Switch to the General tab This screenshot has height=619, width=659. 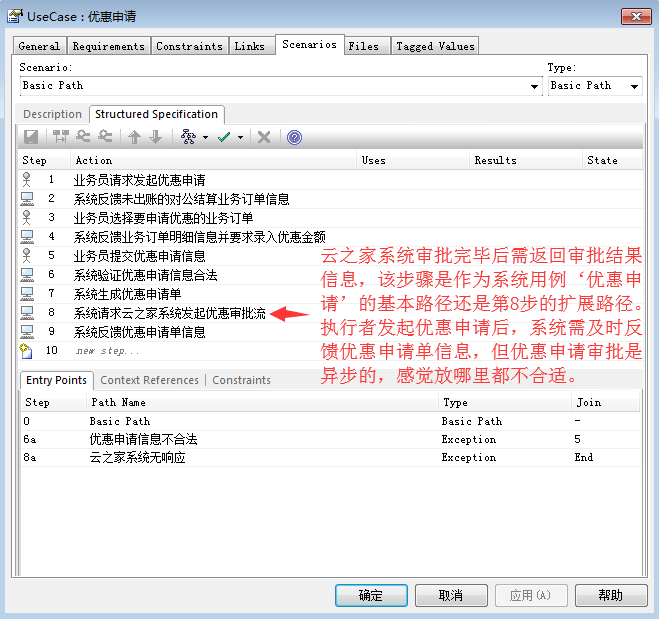tap(39, 46)
